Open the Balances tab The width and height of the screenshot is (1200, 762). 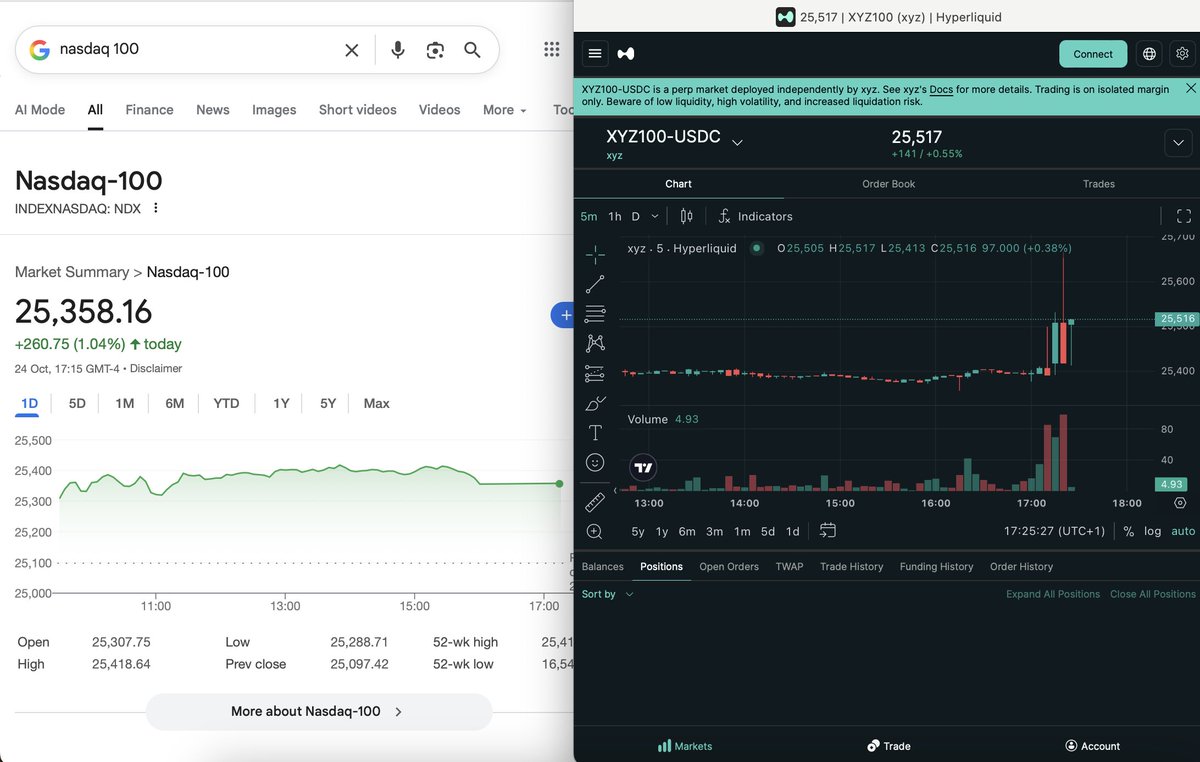click(x=602, y=566)
